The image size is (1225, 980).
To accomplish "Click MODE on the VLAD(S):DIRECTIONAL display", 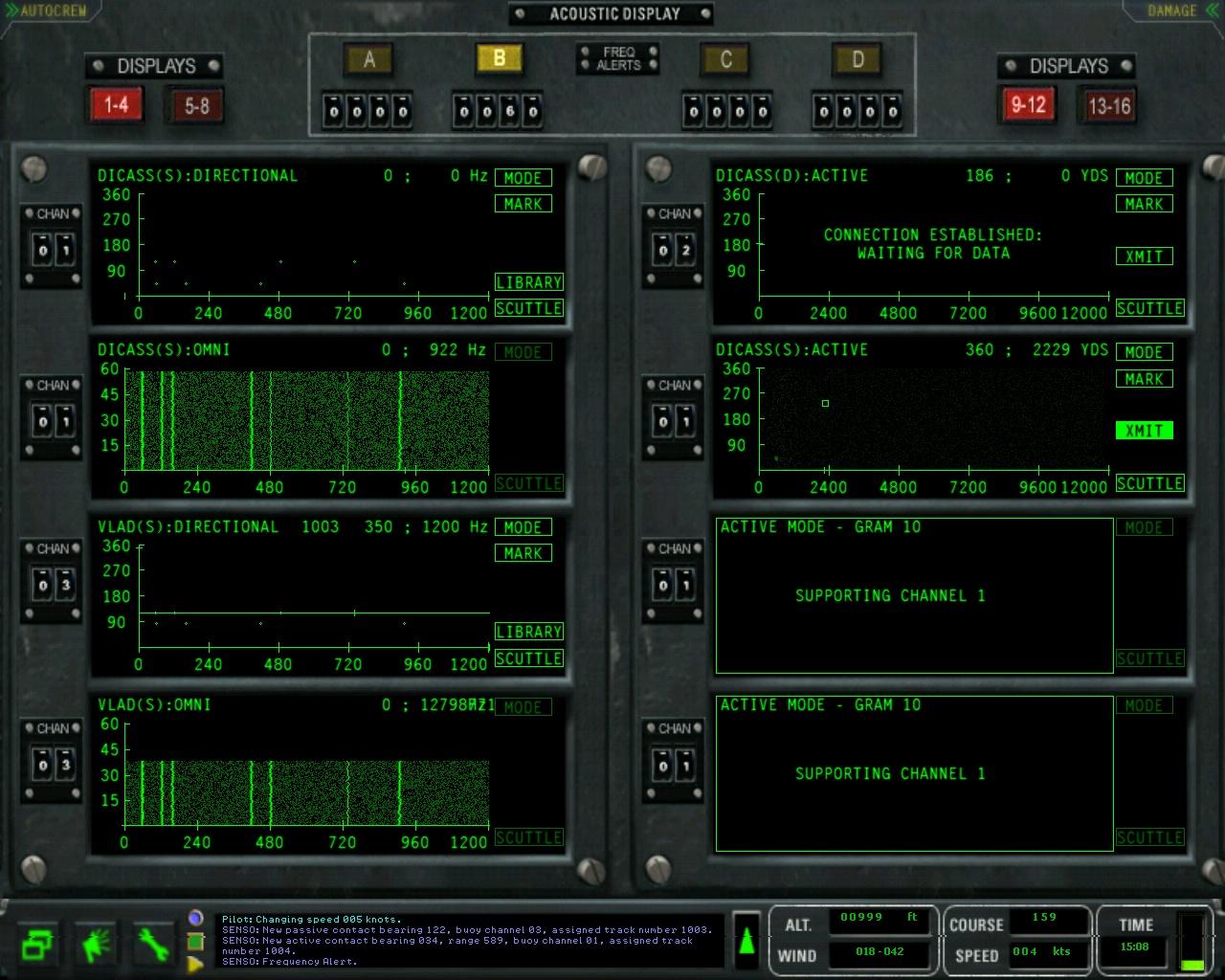I will tap(523, 527).
